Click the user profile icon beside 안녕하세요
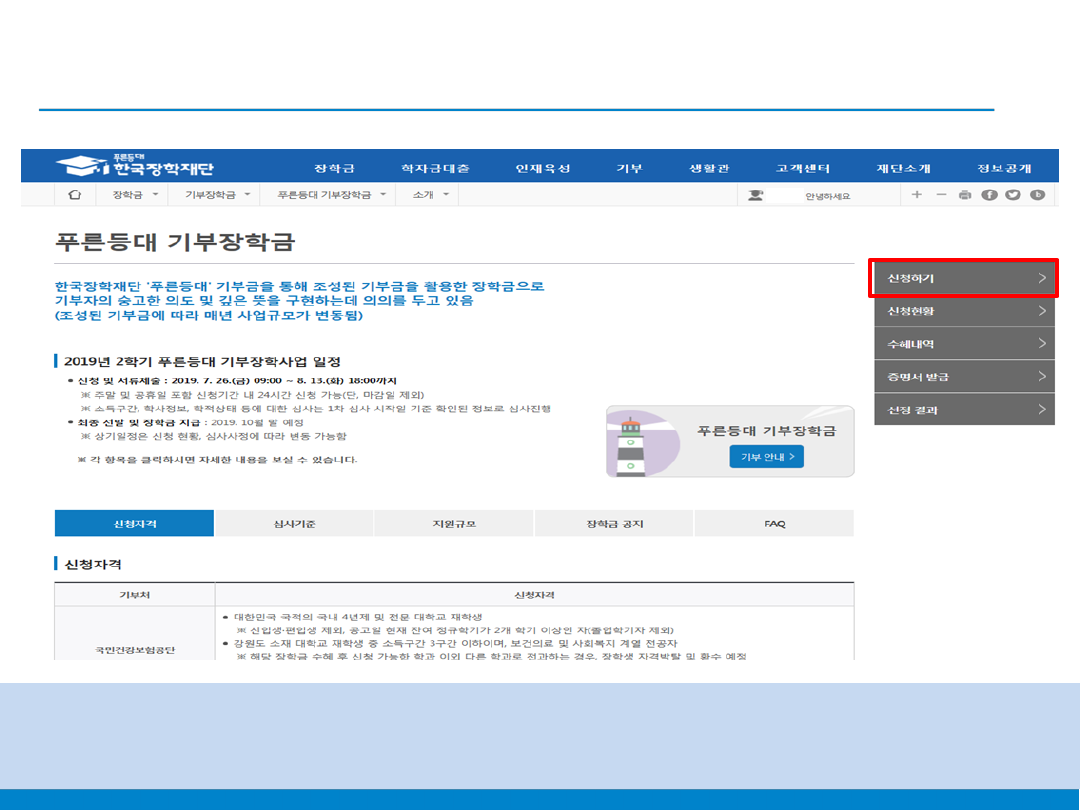1080x810 pixels. [756, 195]
